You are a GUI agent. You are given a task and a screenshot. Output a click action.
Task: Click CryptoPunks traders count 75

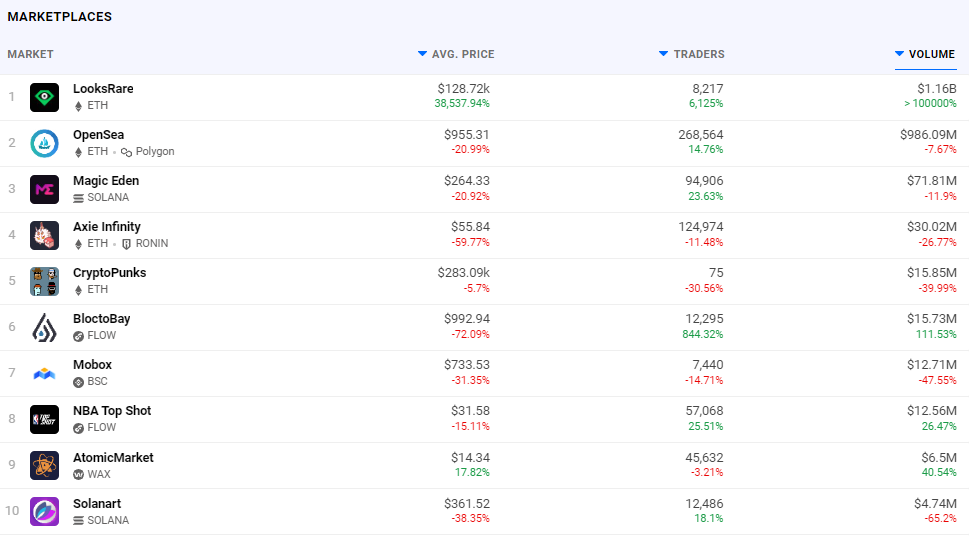[x=716, y=273]
